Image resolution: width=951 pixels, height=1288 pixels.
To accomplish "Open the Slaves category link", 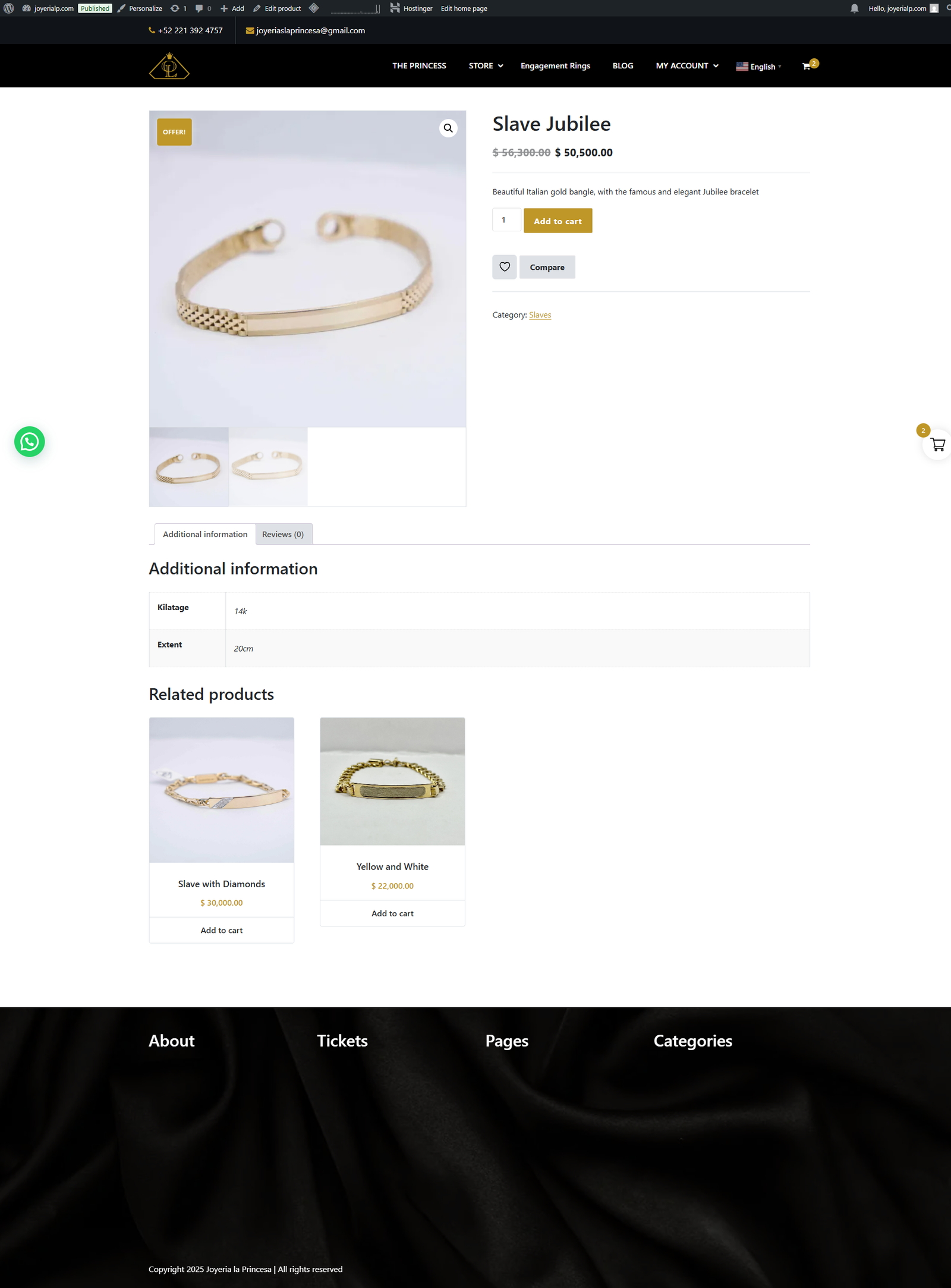I will point(540,315).
